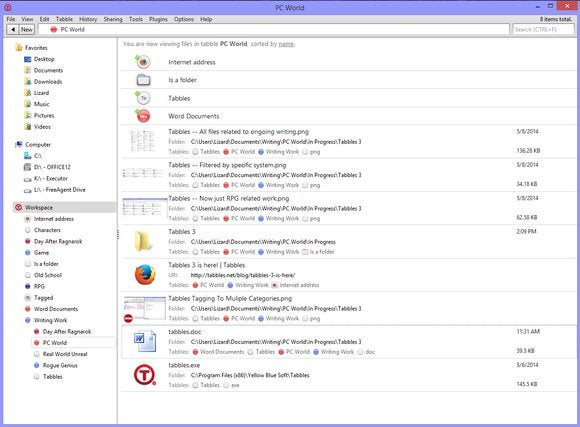Screen dimensions: 580x427
Task: Open the Options menu
Action: pos(184,19)
